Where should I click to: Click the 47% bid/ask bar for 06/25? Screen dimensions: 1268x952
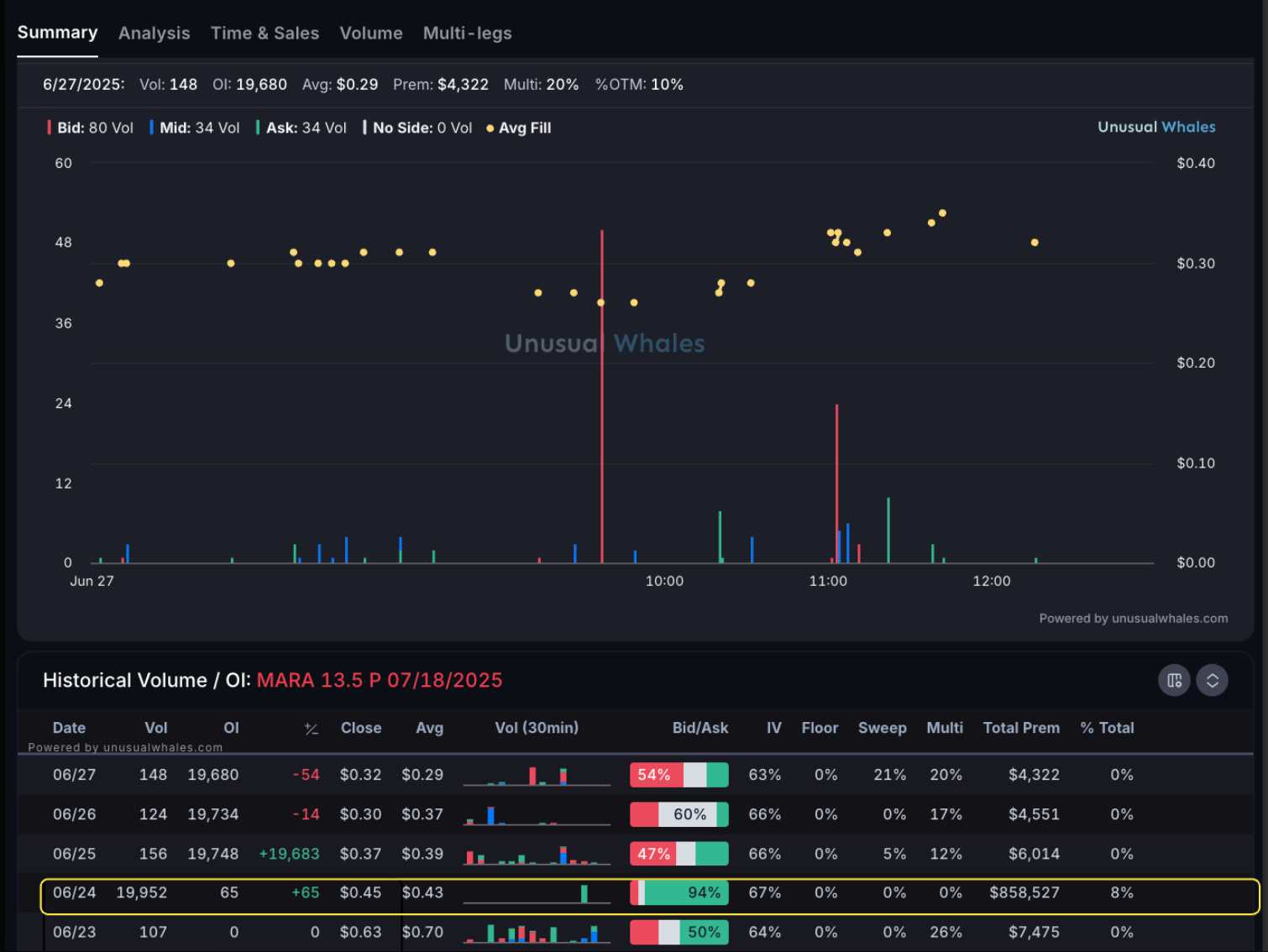pyautogui.click(x=679, y=854)
